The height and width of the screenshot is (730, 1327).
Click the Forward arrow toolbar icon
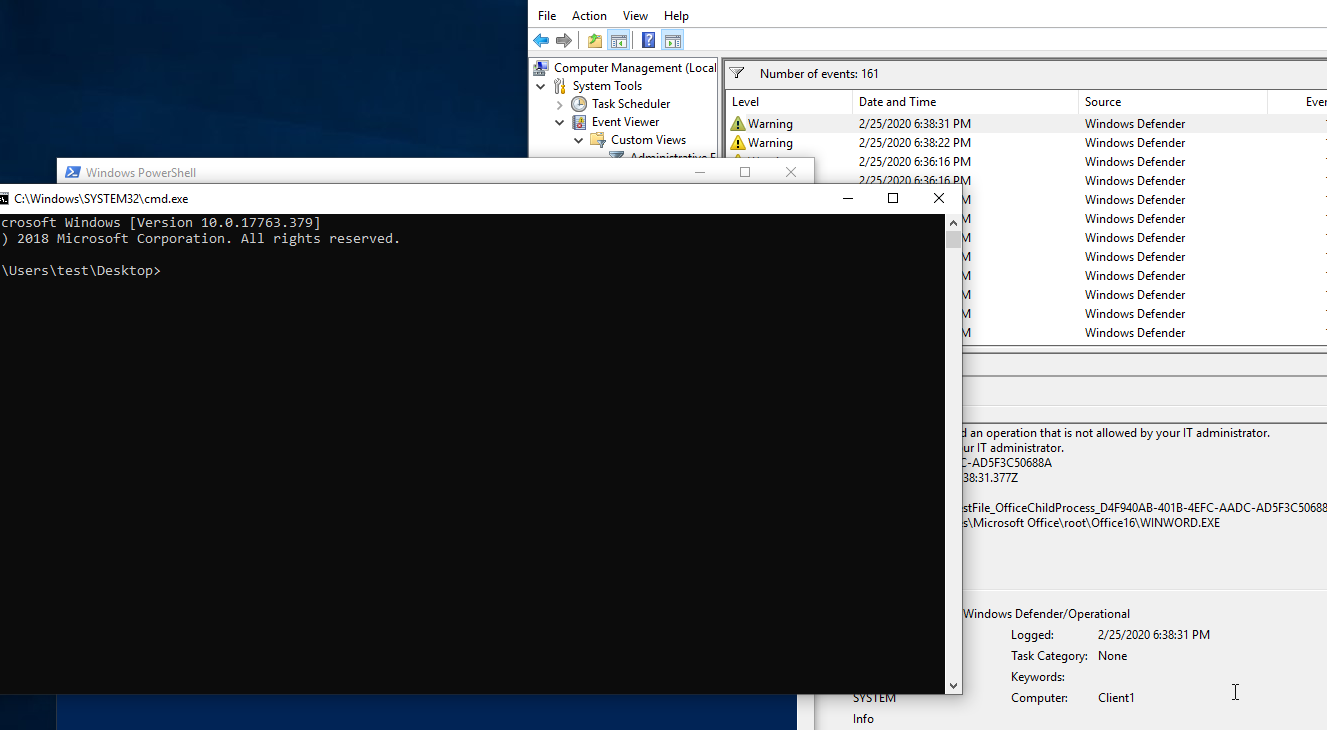[x=564, y=41]
